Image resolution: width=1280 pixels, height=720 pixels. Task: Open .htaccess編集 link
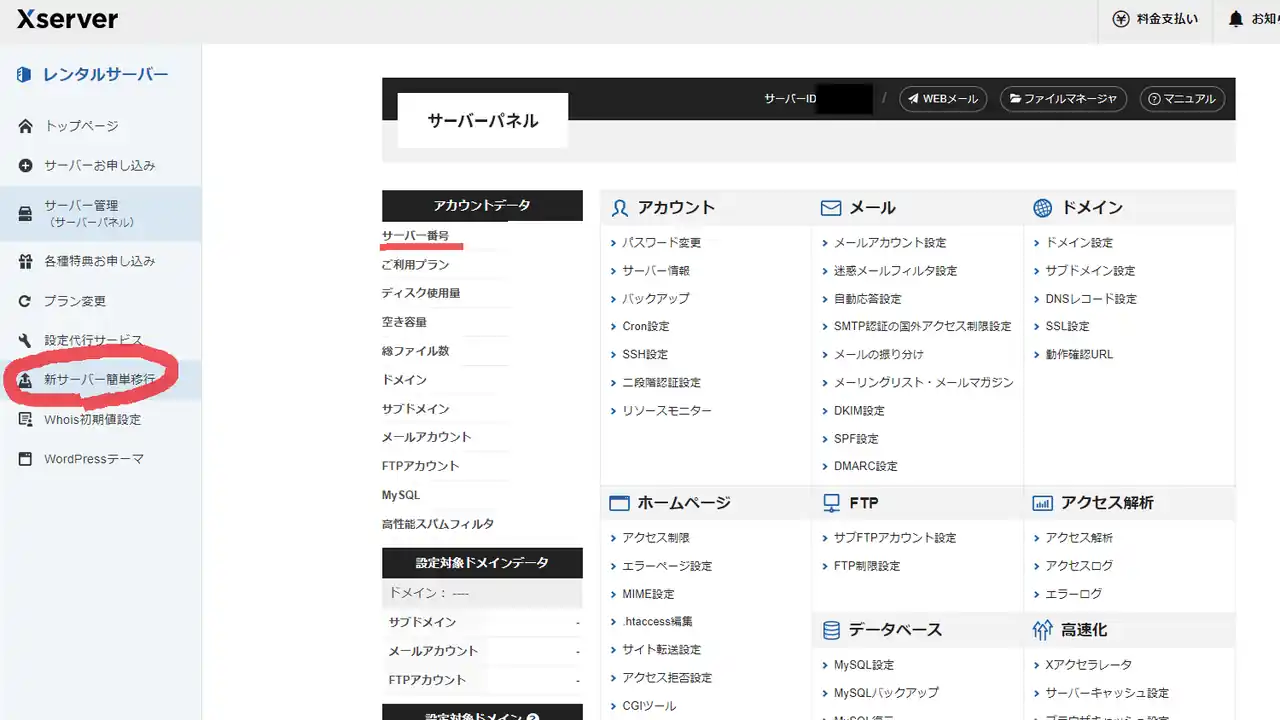coord(657,622)
